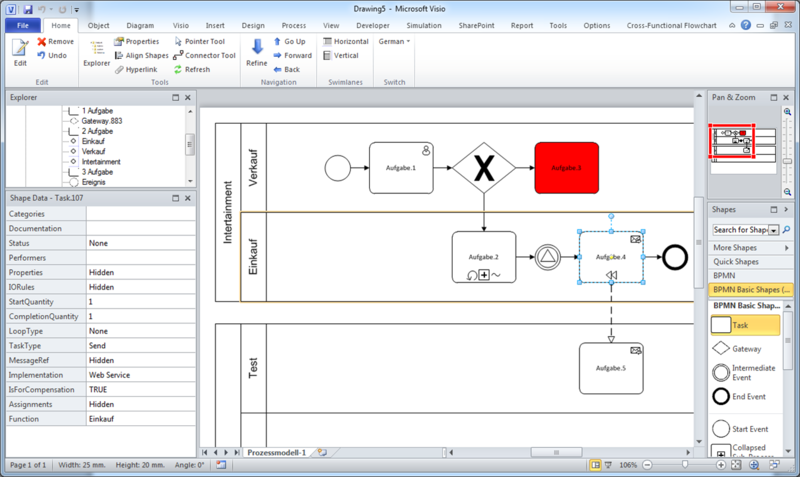Click Implementation value Web Service
Viewport: 800px width, 477px height.
[x=141, y=374]
